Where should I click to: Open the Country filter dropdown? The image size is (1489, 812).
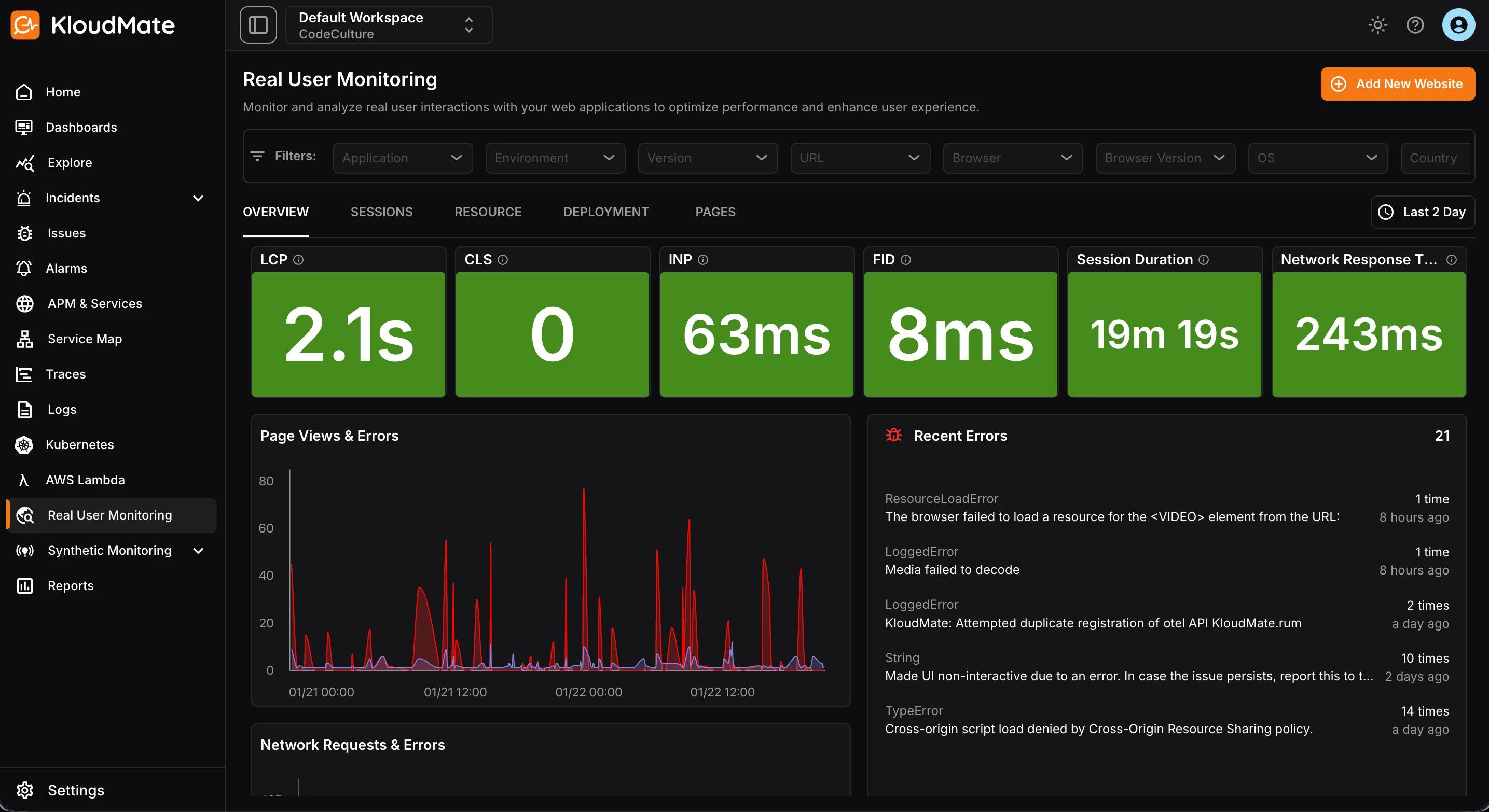pos(1437,158)
